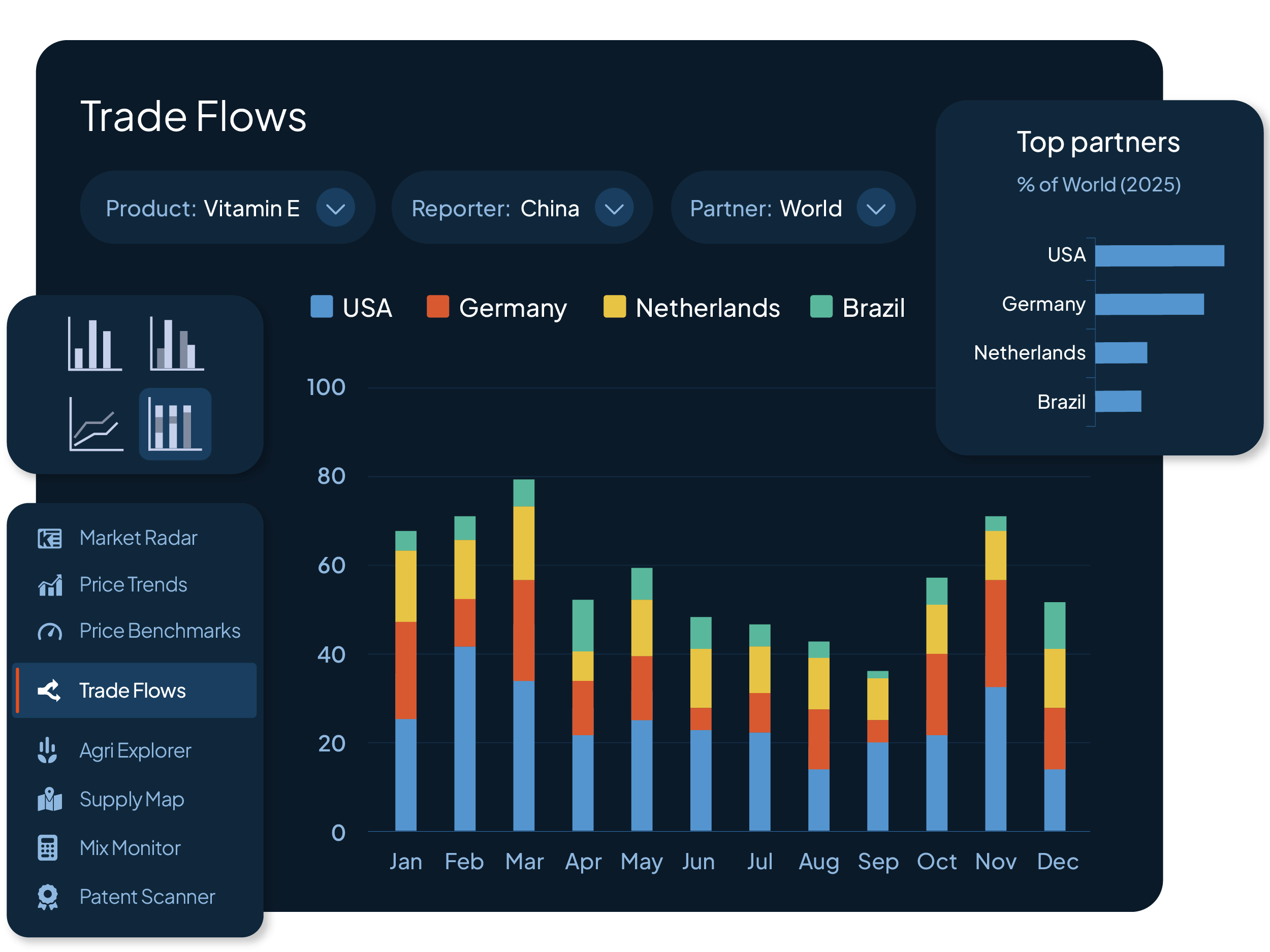The width and height of the screenshot is (1270, 952).
Task: Click the Agri Explorer plant icon
Action: [x=48, y=750]
